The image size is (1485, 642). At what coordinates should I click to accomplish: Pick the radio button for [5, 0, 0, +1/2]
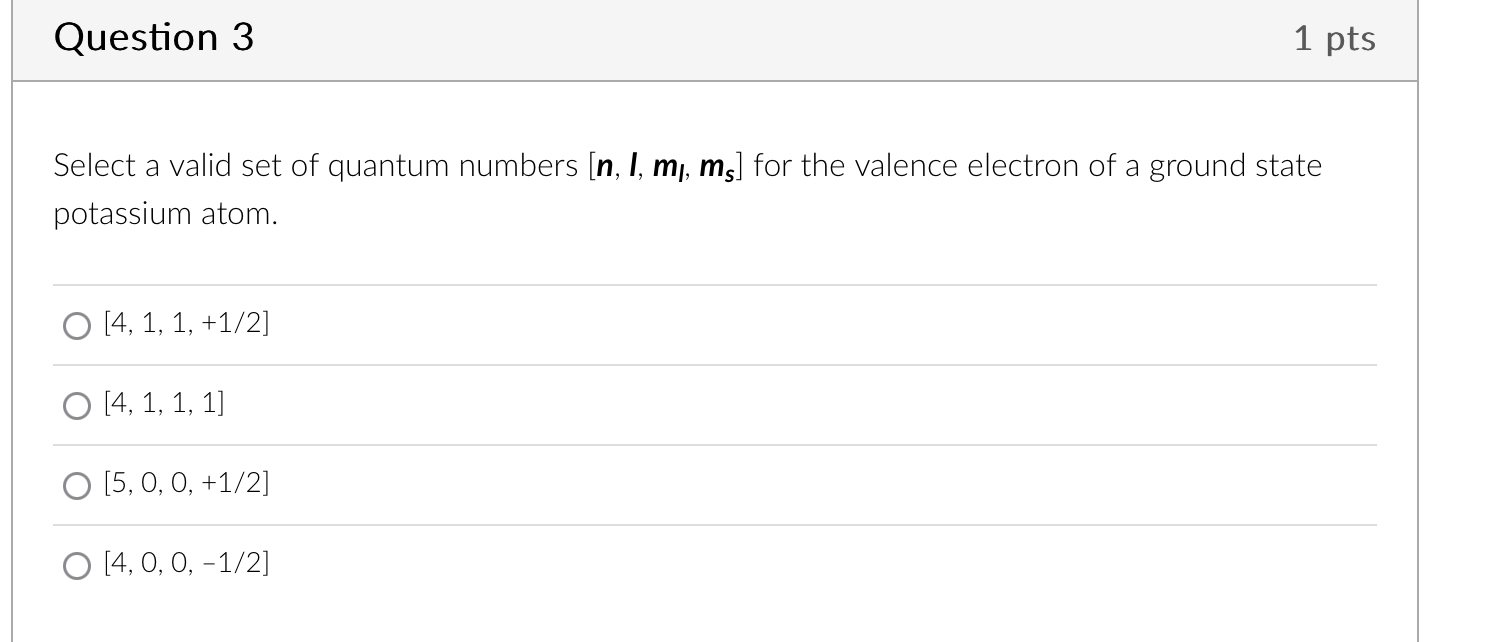click(x=77, y=486)
